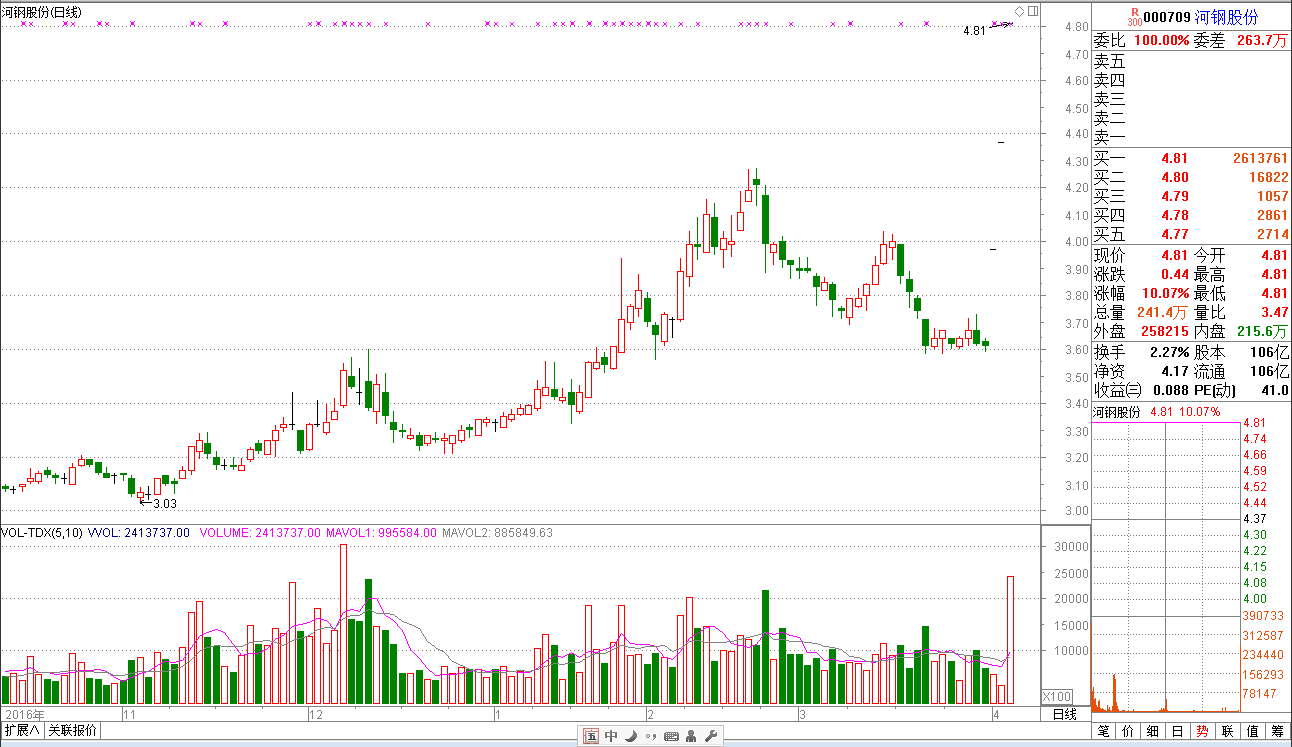Click the X100 volume scale label
The height and width of the screenshot is (747, 1292).
[x=1057, y=696]
